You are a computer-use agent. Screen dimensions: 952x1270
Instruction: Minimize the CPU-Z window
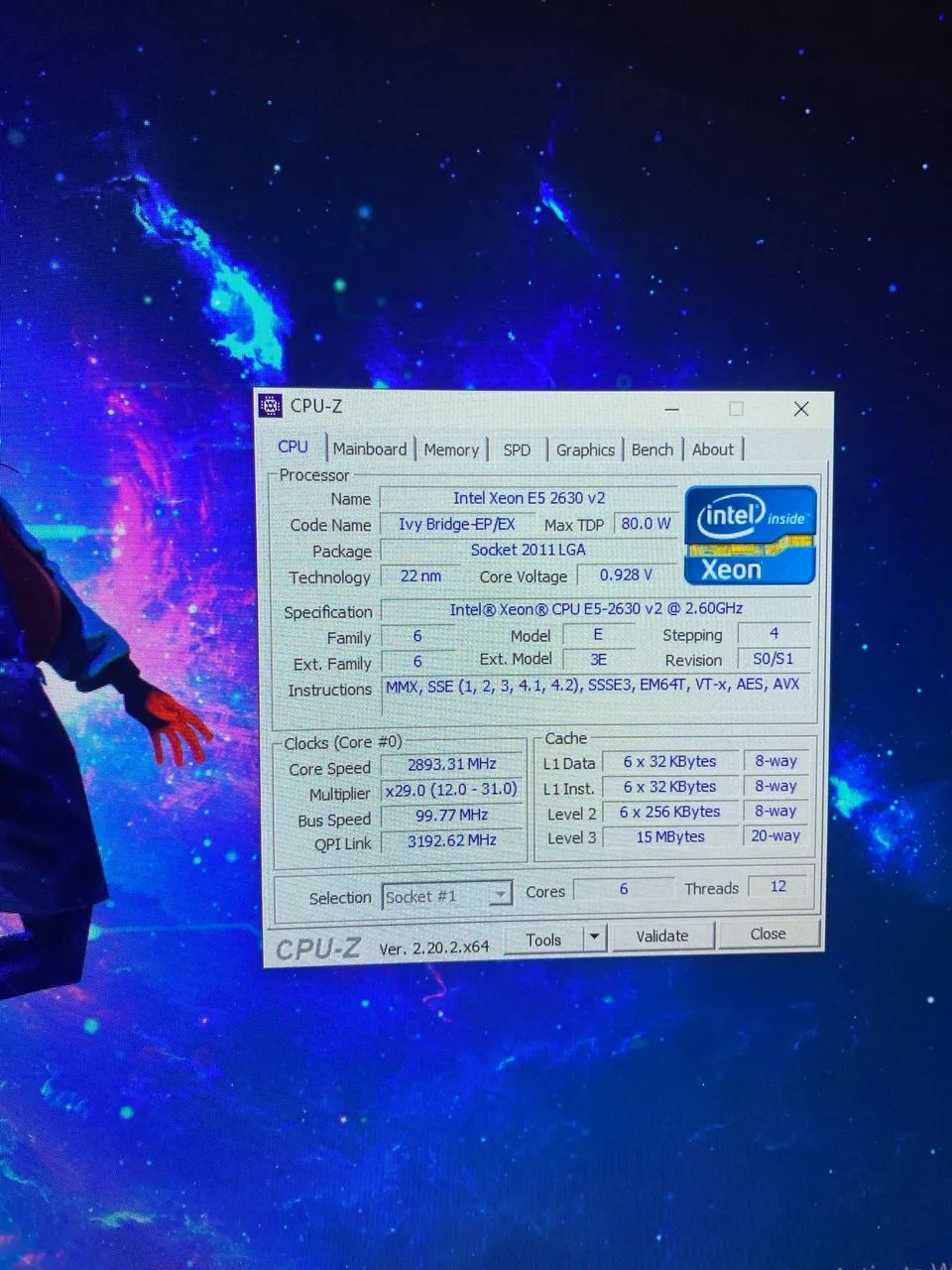(x=673, y=409)
